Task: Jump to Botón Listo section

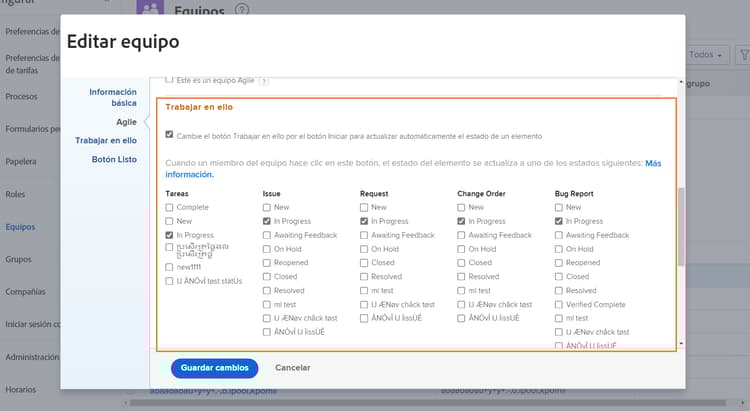Action: tap(114, 159)
